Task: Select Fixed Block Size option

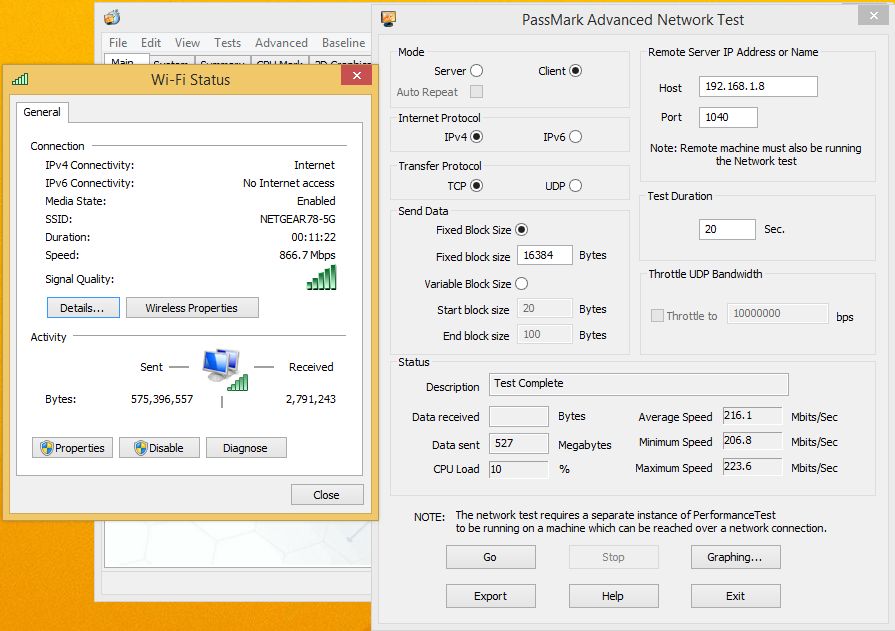Action: point(521,230)
